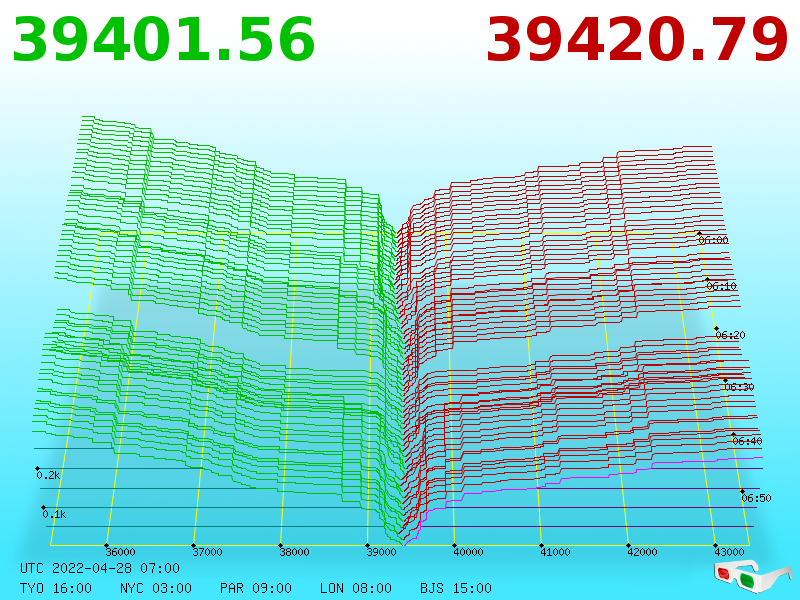Click the 0.1k depth axis label
The height and width of the screenshot is (600, 800).
55,514
